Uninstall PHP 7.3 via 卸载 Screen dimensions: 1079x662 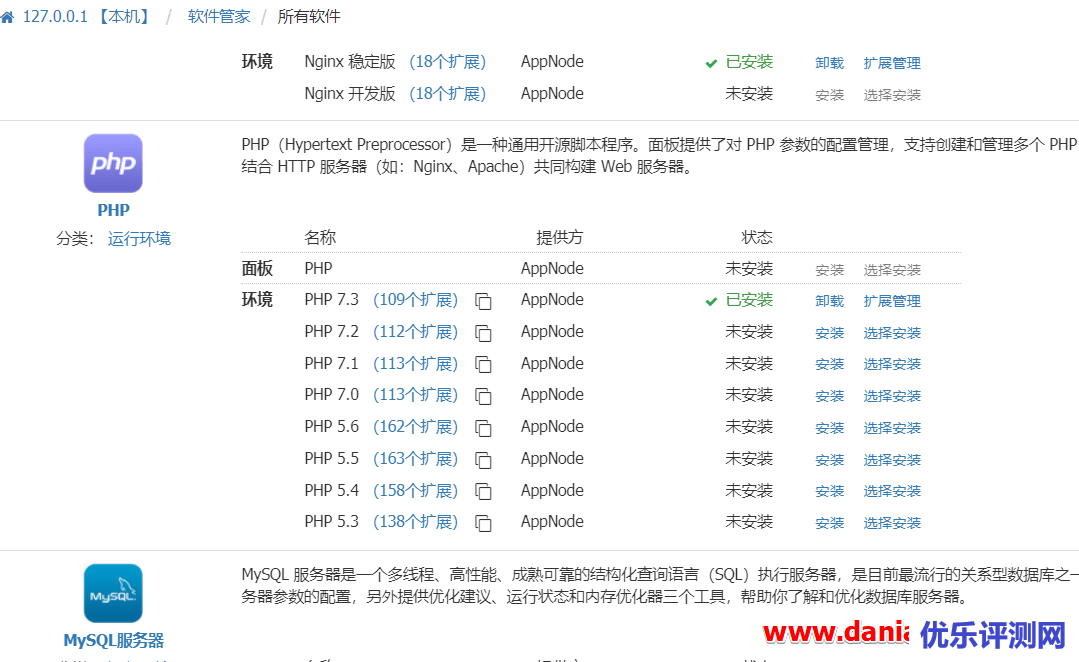coord(829,301)
